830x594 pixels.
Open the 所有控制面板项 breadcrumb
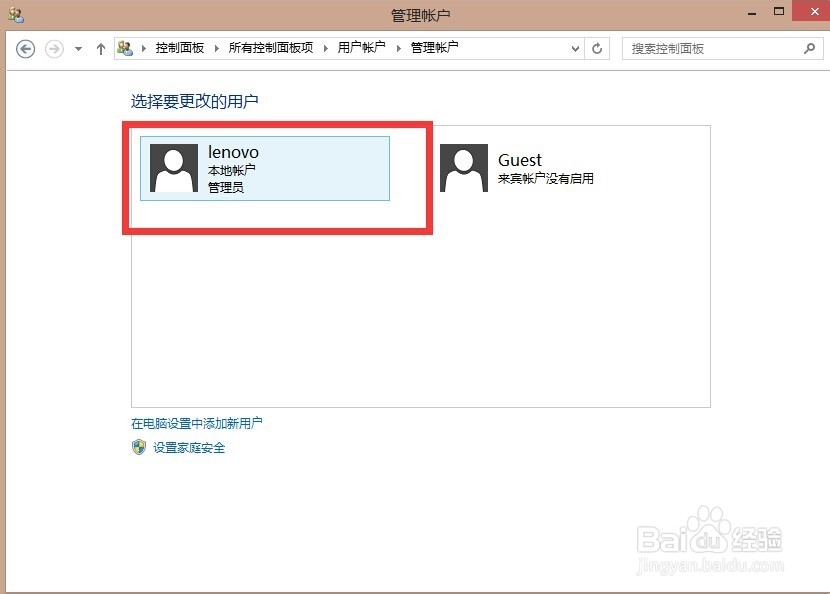coord(271,48)
